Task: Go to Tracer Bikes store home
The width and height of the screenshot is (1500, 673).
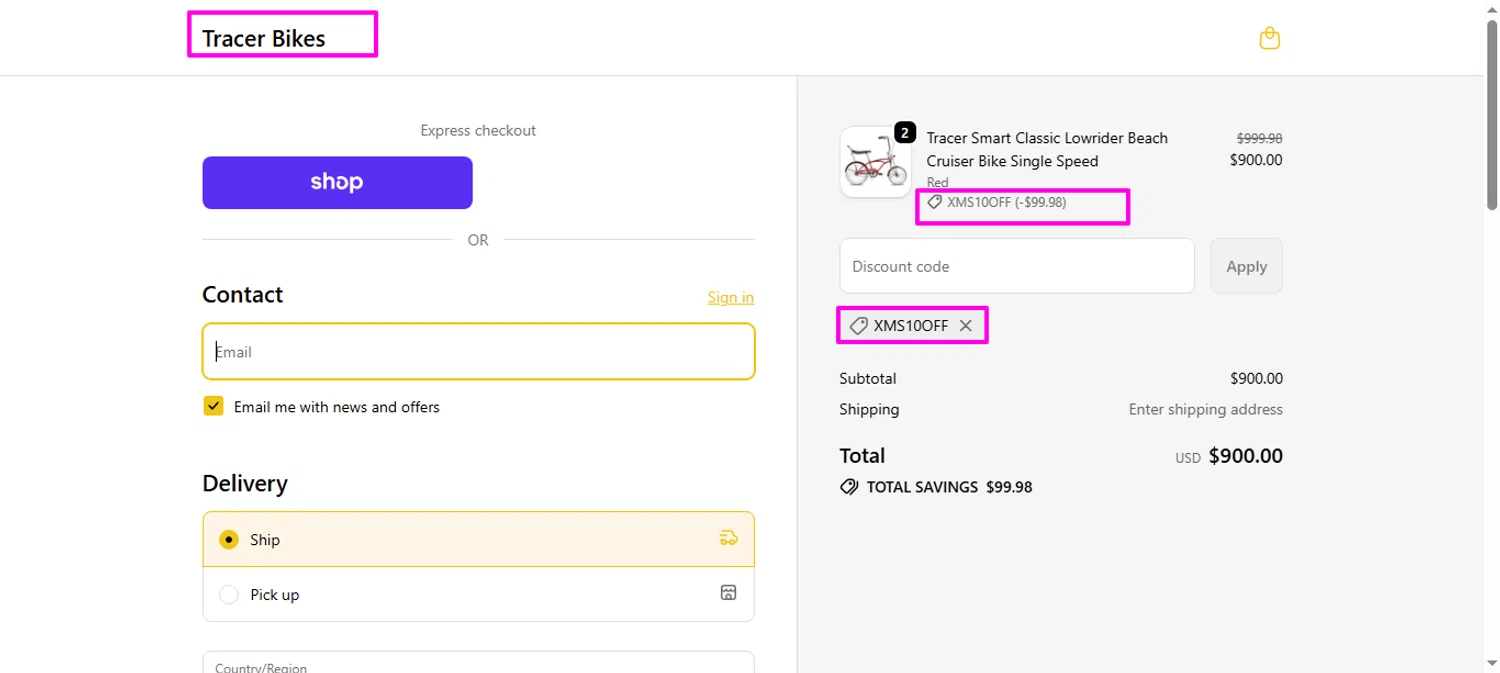Action: [x=264, y=39]
